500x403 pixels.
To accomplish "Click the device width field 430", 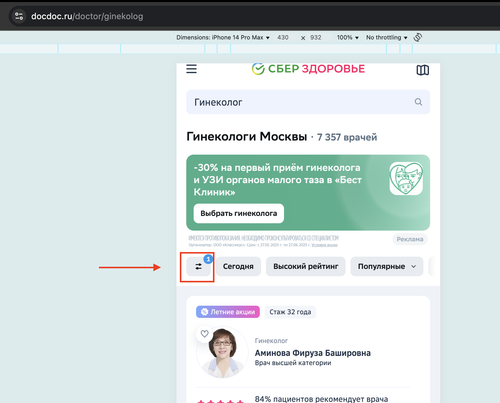I will pyautogui.click(x=283, y=37).
